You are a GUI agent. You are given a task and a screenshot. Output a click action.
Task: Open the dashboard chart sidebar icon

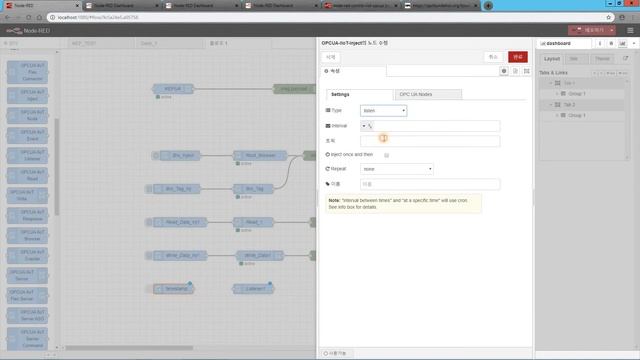[x=622, y=43]
